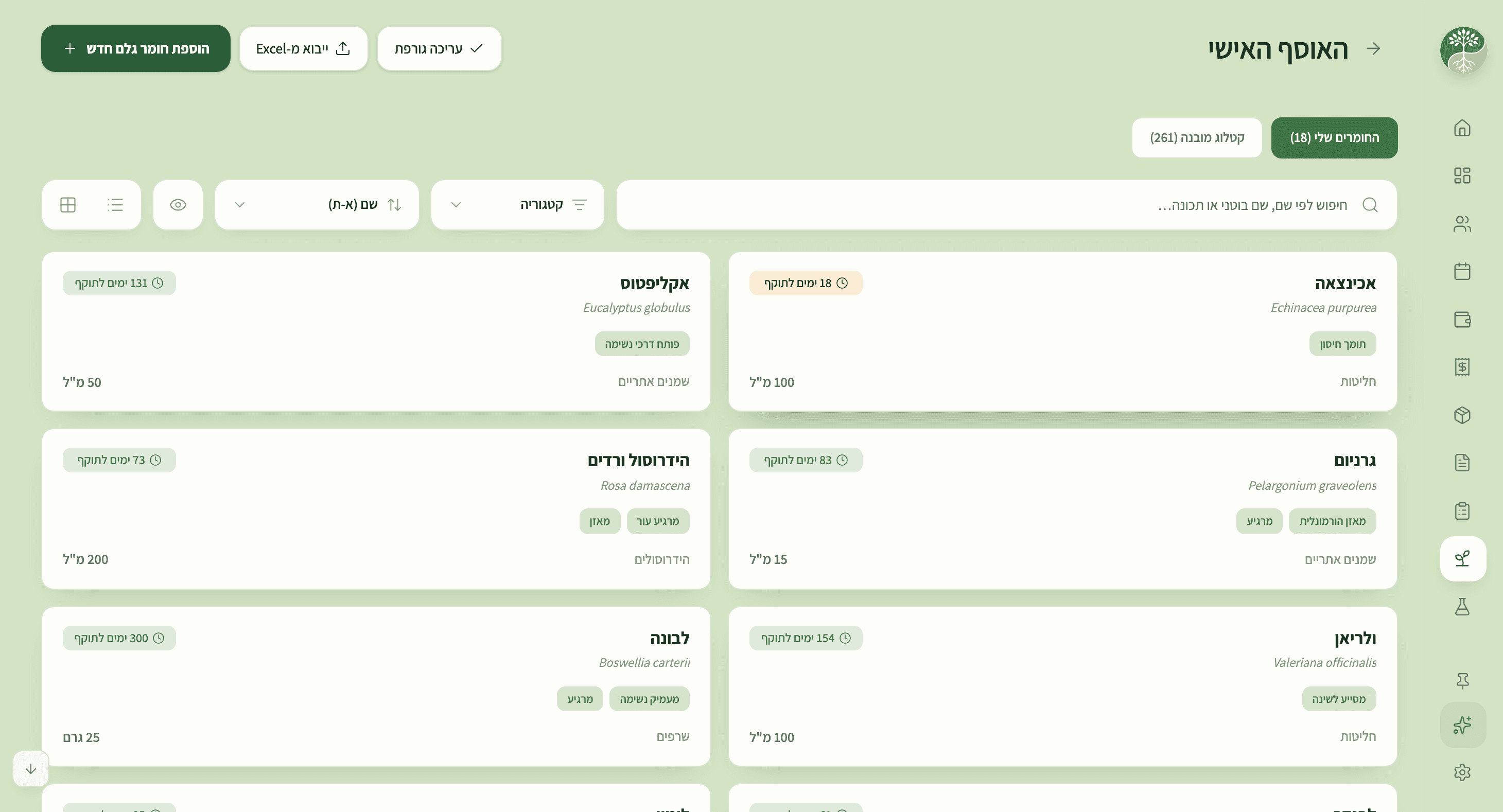Open the wallet icon in sidebar

(1462, 320)
